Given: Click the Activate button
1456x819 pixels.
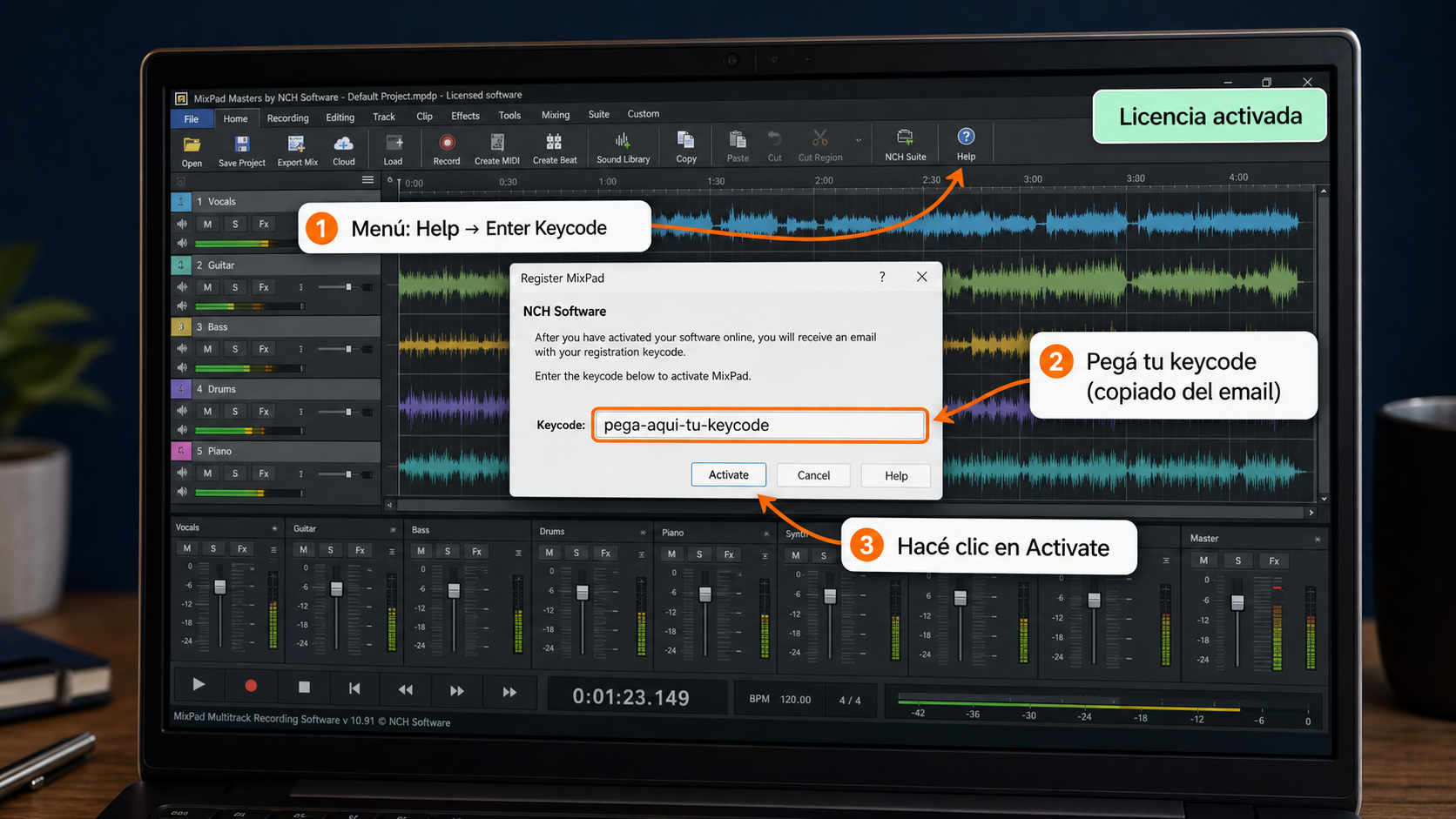Looking at the screenshot, I should (x=729, y=474).
